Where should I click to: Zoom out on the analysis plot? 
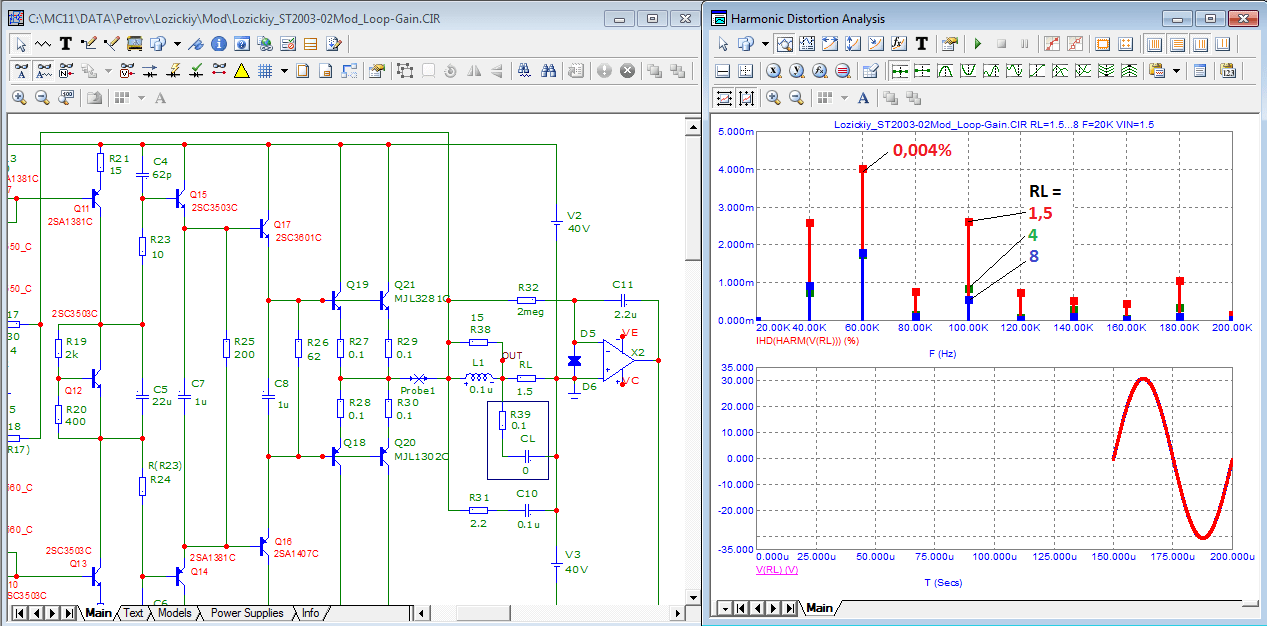[797, 98]
